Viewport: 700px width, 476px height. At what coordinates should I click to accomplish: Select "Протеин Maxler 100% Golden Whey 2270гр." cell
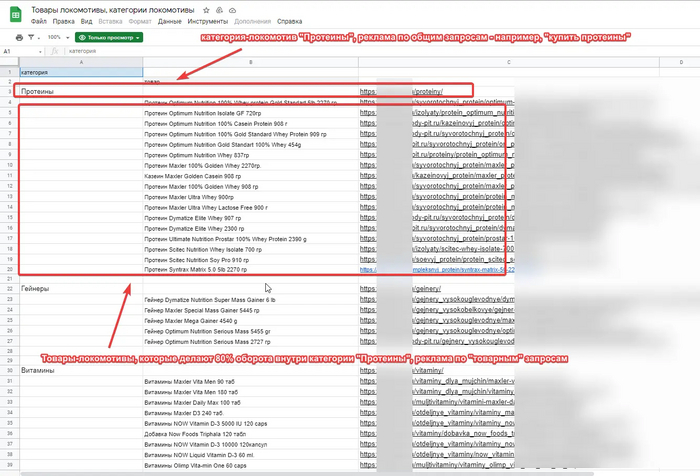[x=250, y=166]
